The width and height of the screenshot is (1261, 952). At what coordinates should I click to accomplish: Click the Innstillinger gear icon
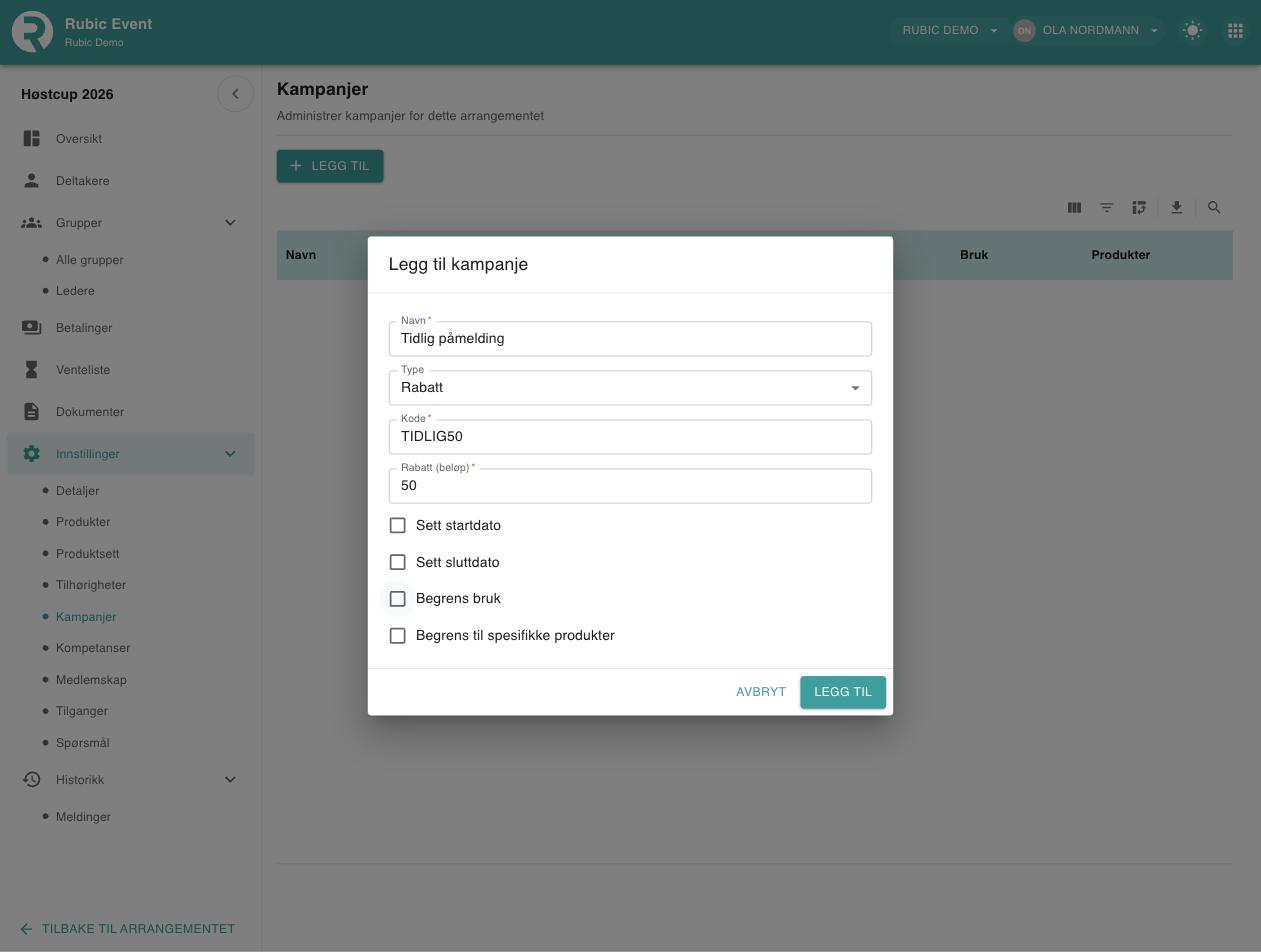pyautogui.click(x=32, y=454)
